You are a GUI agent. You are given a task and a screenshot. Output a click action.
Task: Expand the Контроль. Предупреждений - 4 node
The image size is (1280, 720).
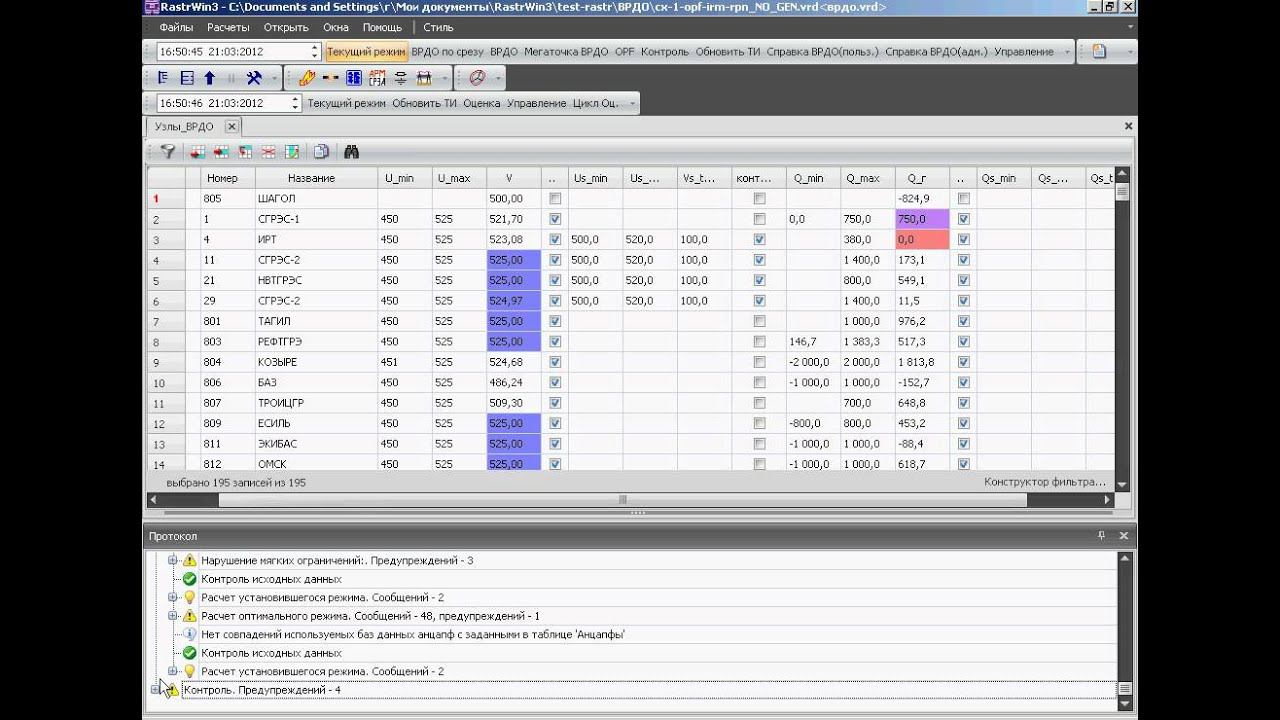[x=155, y=690]
